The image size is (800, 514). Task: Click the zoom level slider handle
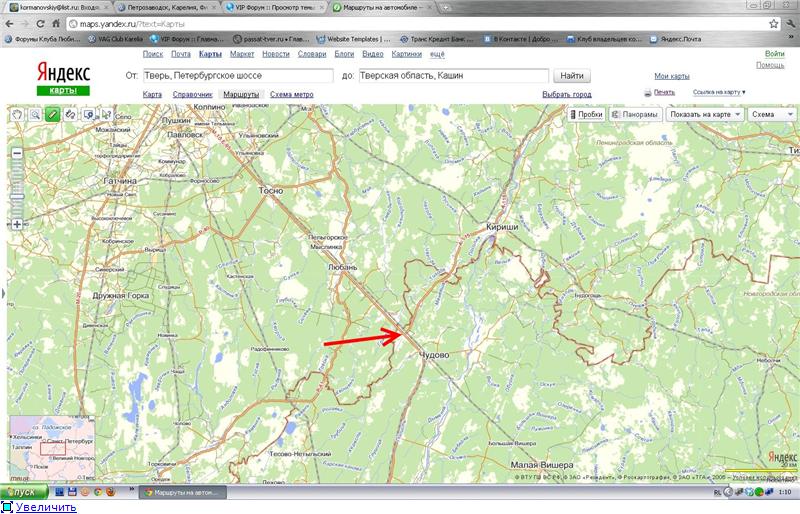click(17, 197)
